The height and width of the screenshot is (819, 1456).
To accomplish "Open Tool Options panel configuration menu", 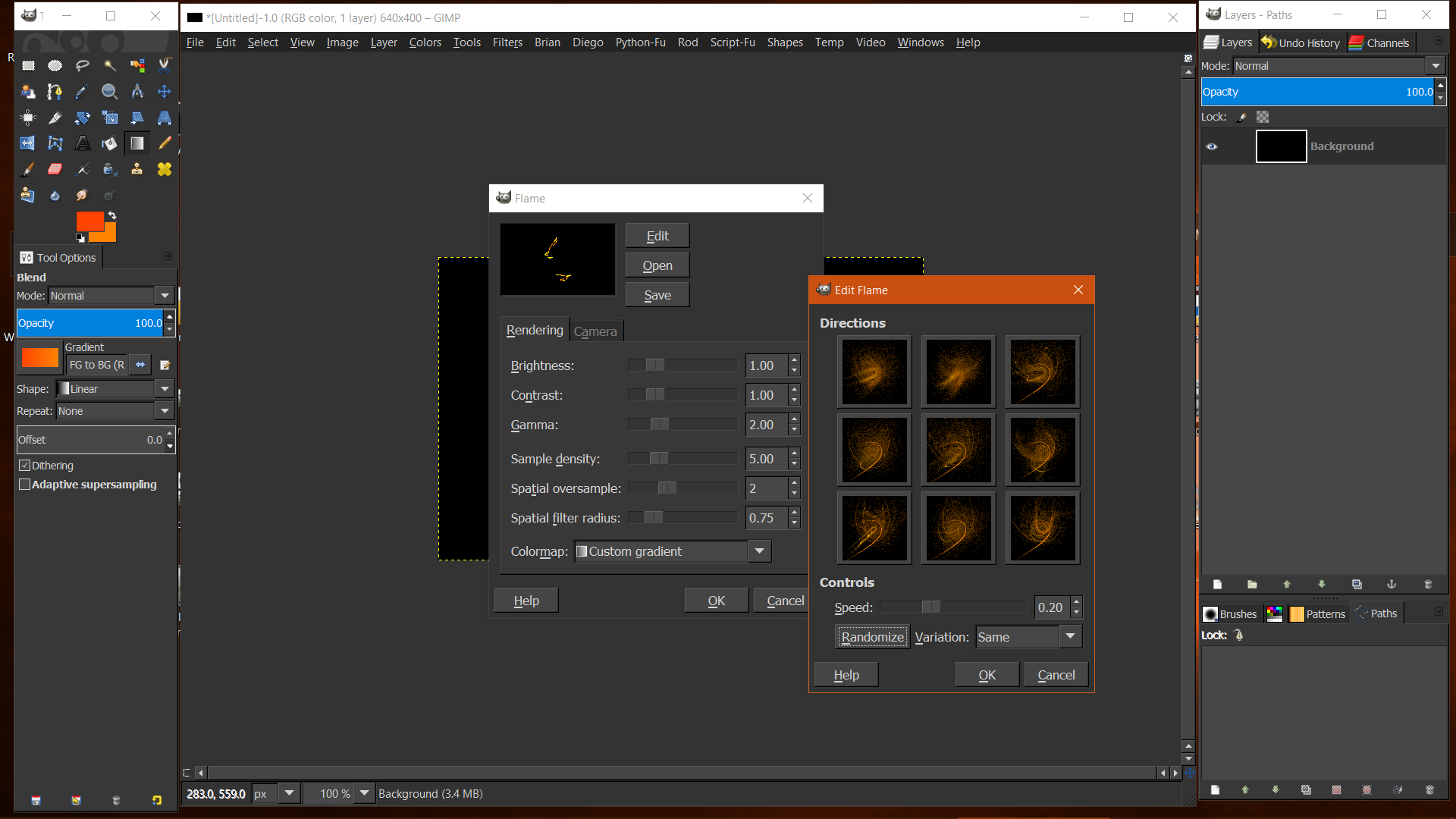I will pyautogui.click(x=168, y=256).
